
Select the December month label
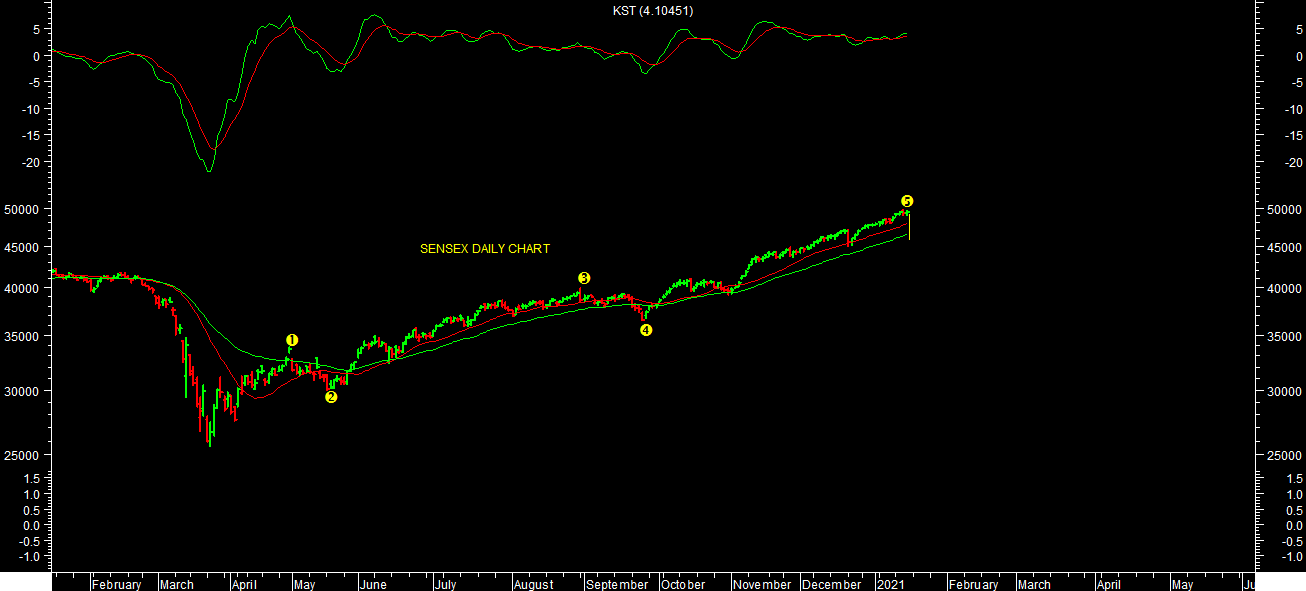coord(831,585)
